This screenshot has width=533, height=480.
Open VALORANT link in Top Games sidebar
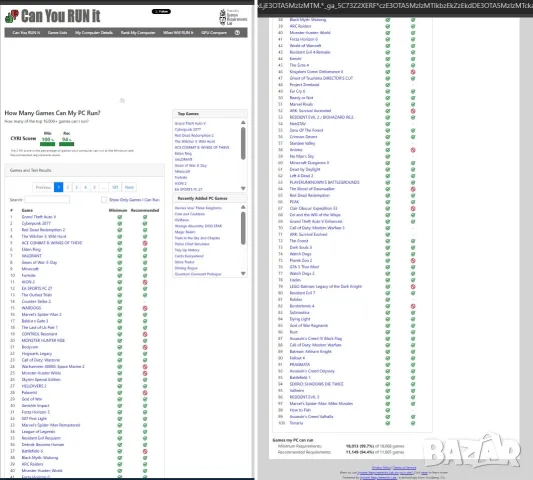184,159
